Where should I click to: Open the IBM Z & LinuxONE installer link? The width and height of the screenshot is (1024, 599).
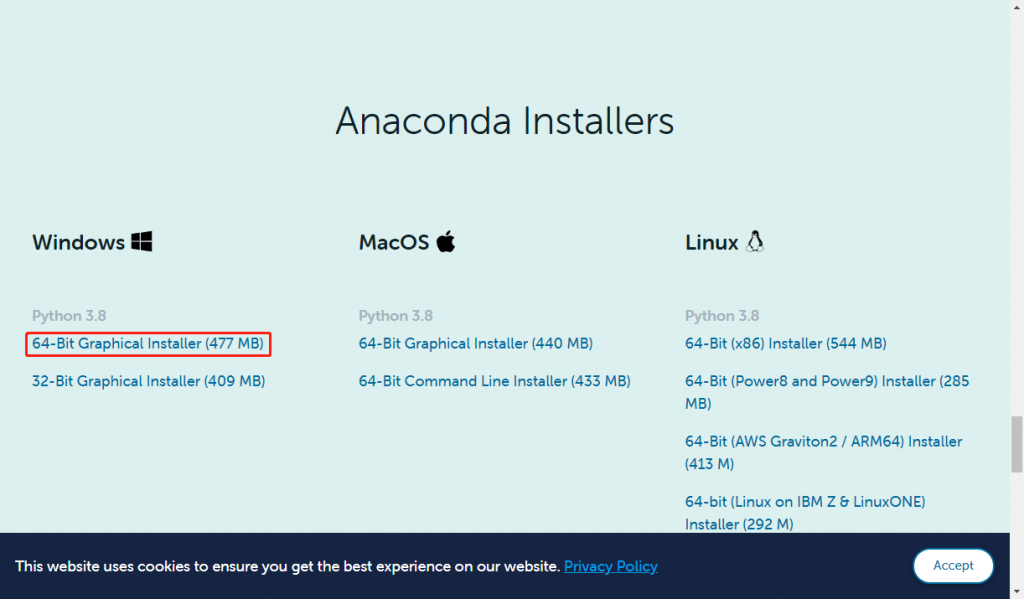(805, 513)
